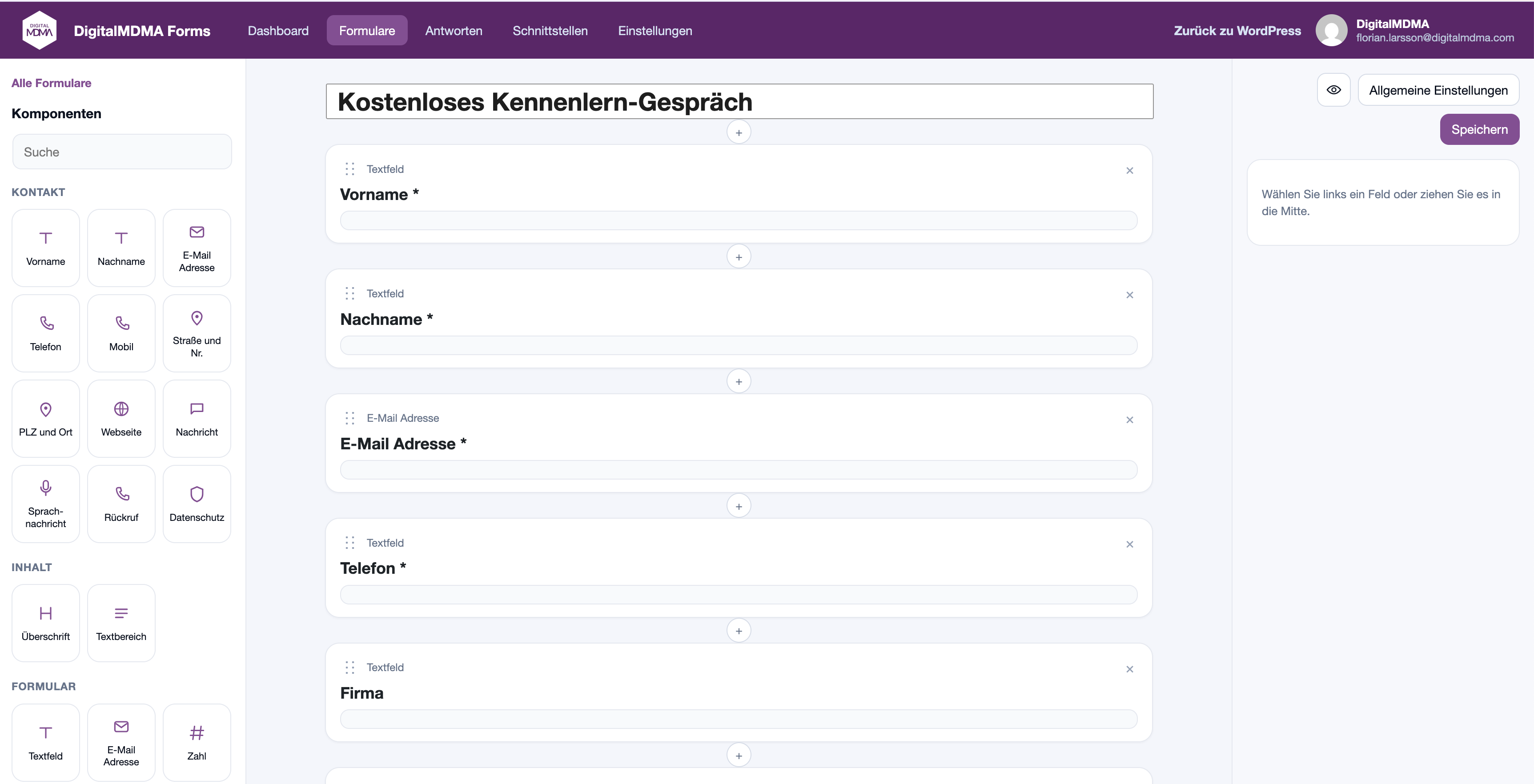
Task: Open the Formulare tab
Action: click(367, 30)
